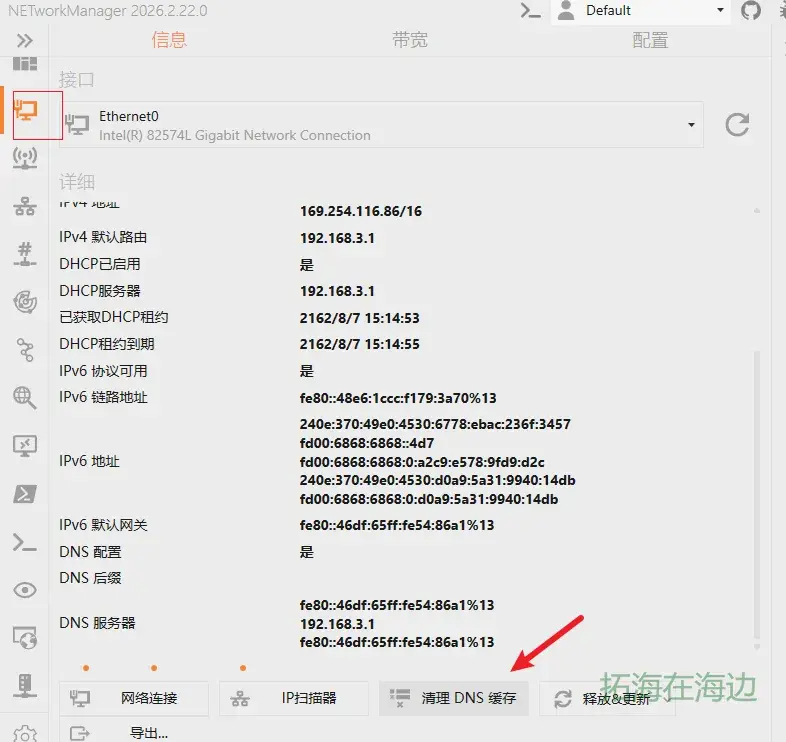Open the Ethernet0 interface dropdown
This screenshot has height=742, width=786.
click(381, 125)
